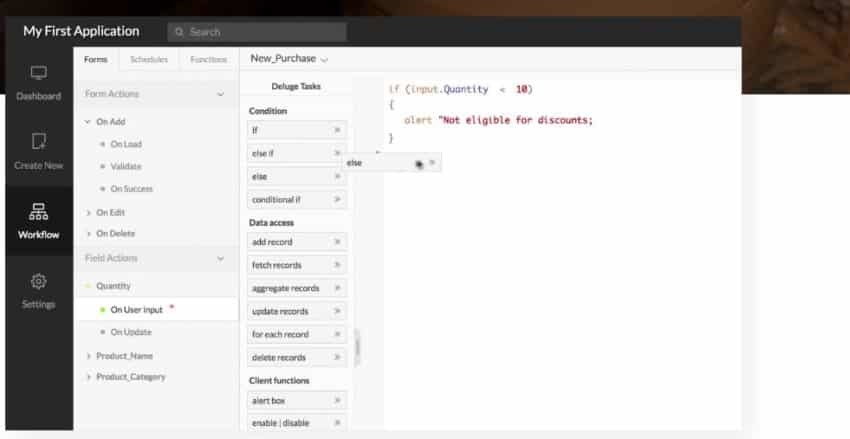This screenshot has width=850, height=439.
Task: Switch to the Functions tab
Action: tap(209, 59)
